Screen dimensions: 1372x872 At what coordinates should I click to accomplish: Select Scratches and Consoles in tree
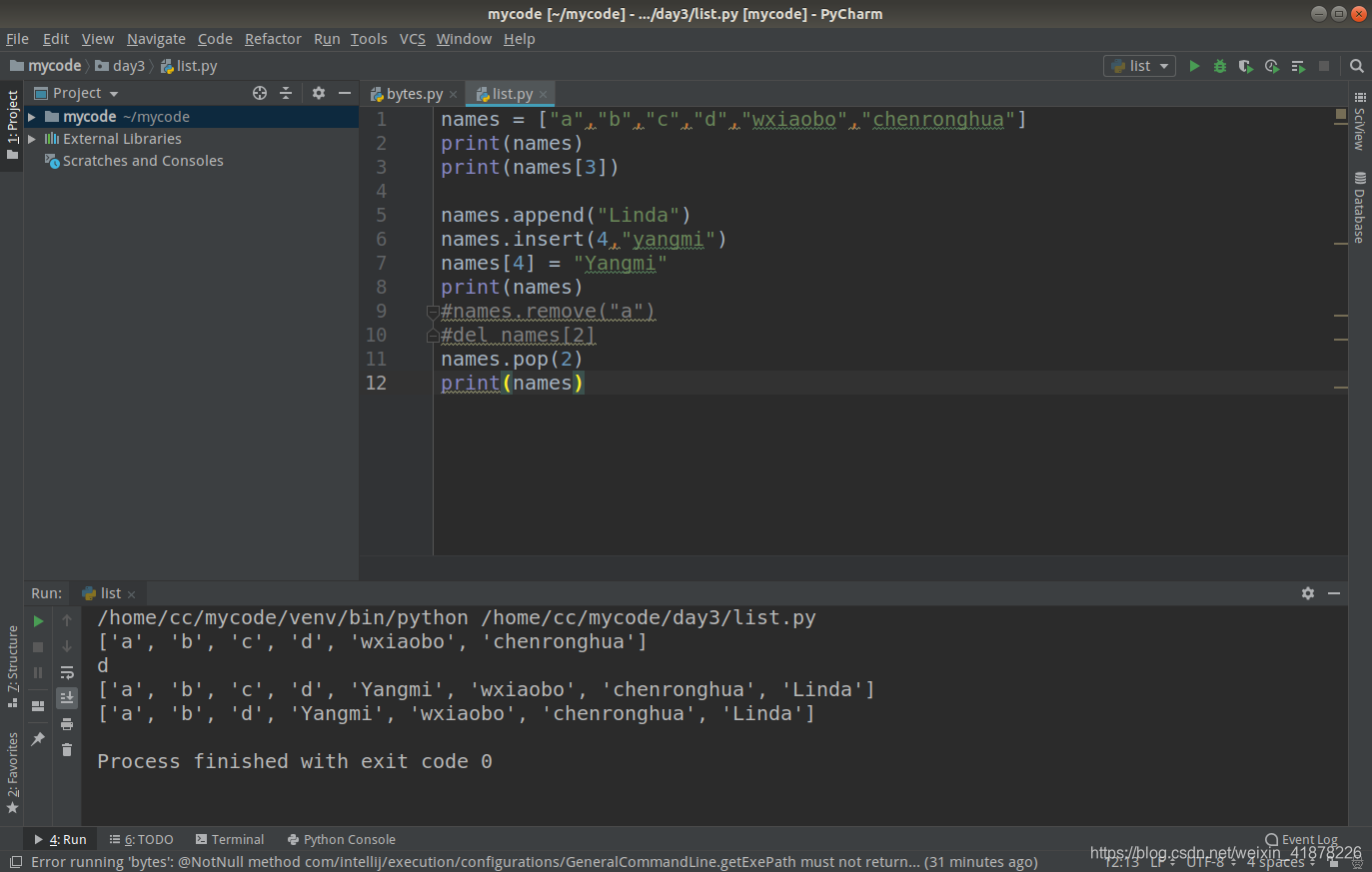[x=134, y=161]
